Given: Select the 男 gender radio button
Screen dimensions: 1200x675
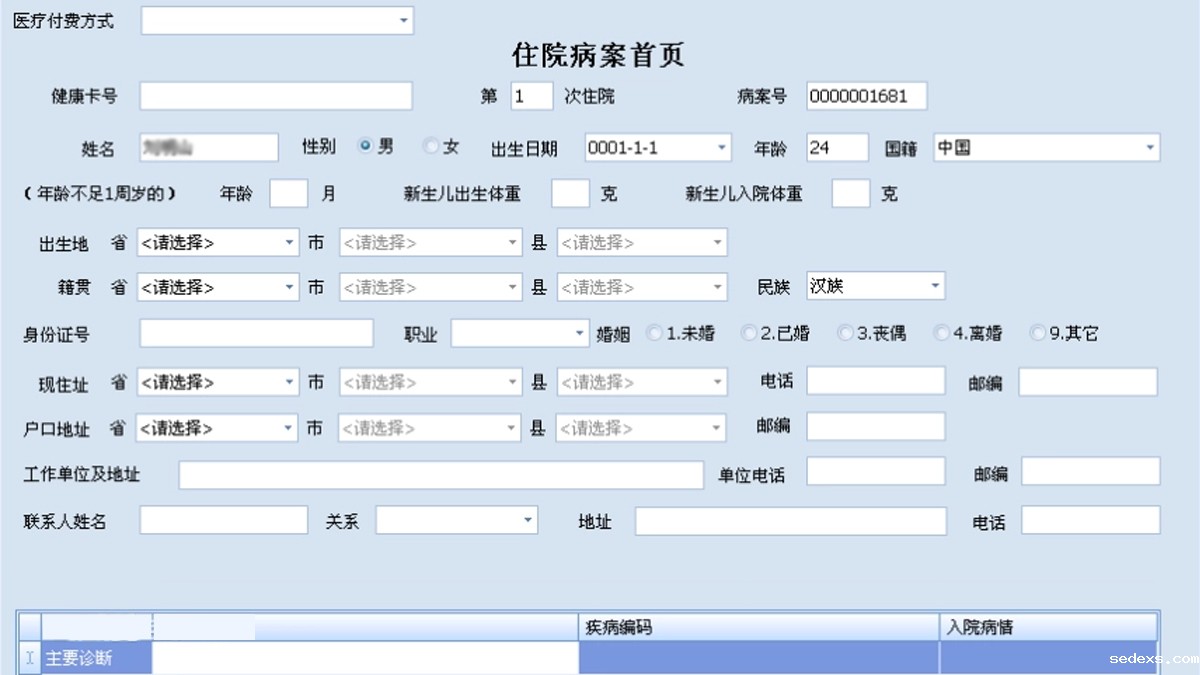Looking at the screenshot, I should [x=365, y=146].
